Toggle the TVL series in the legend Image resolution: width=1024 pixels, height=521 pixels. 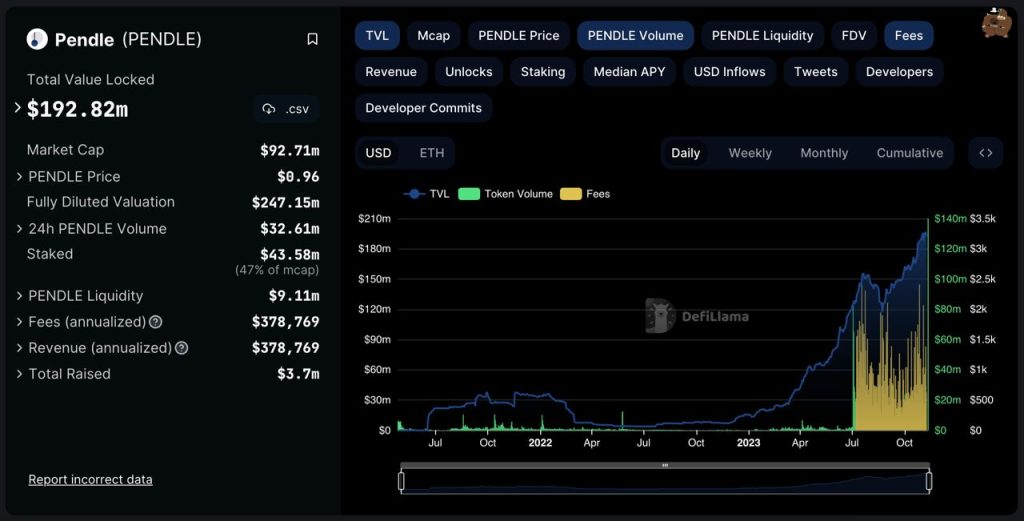(426, 194)
